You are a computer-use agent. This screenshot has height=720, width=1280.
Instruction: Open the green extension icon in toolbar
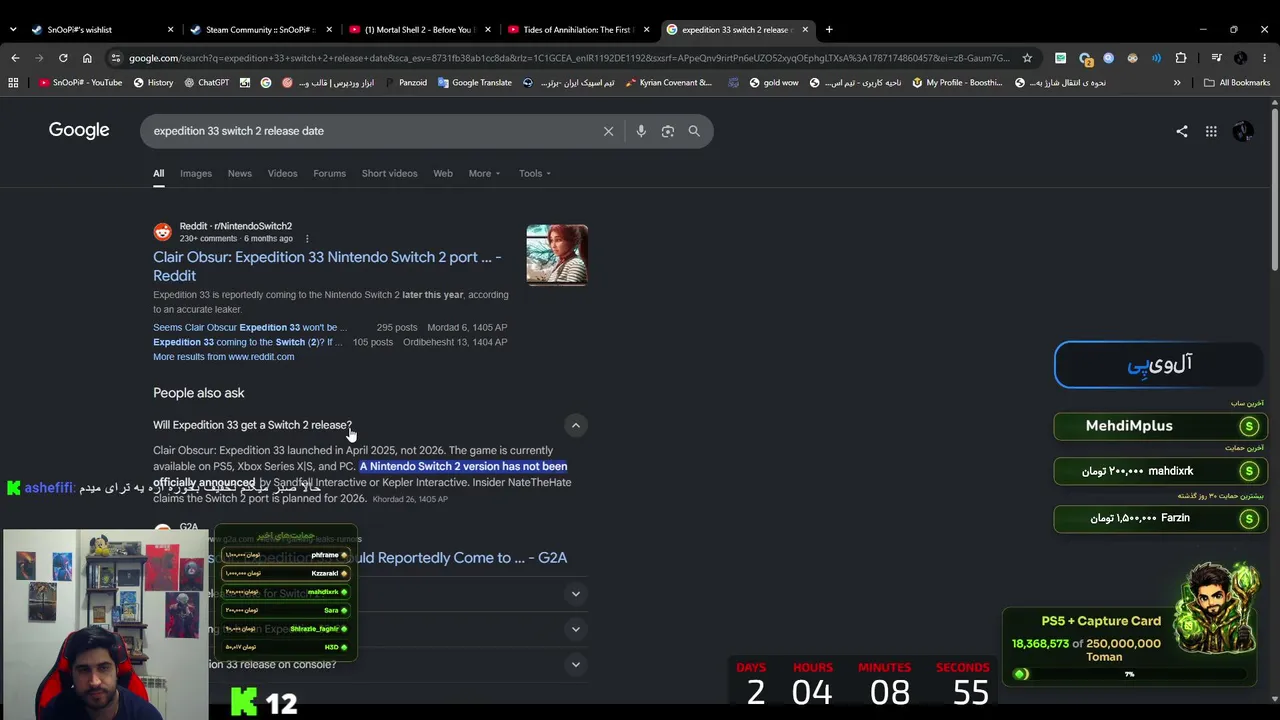coord(1060,58)
